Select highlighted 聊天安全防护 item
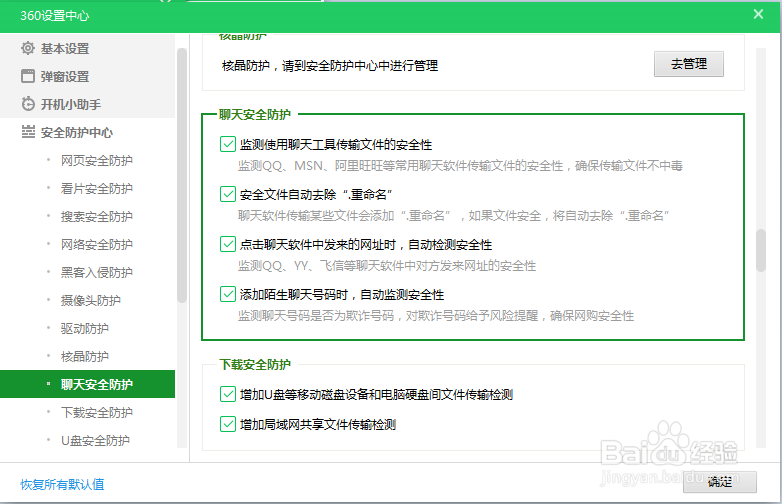783x504 pixels. pyautogui.click(x=87, y=384)
